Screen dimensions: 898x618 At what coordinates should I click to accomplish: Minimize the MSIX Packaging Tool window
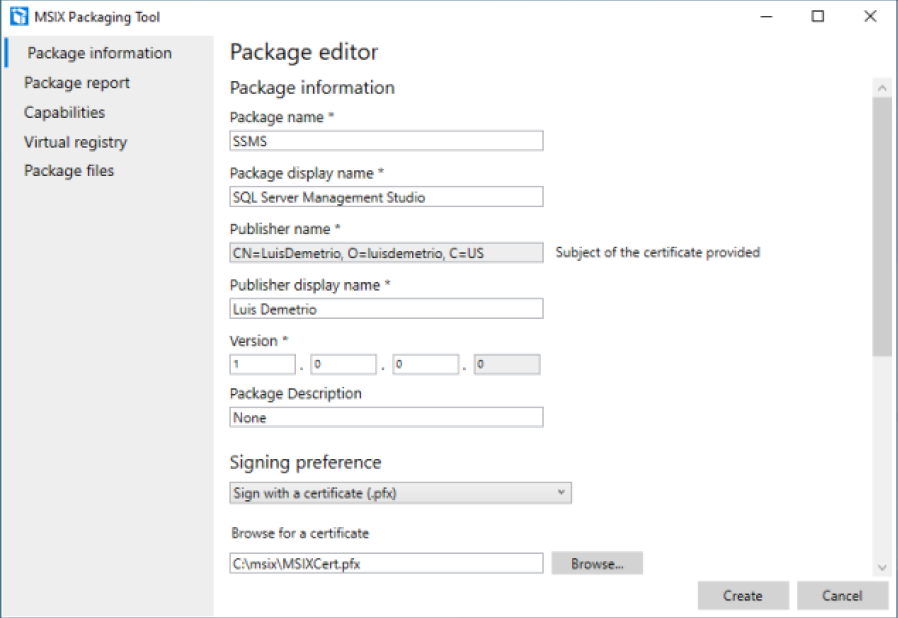(766, 17)
